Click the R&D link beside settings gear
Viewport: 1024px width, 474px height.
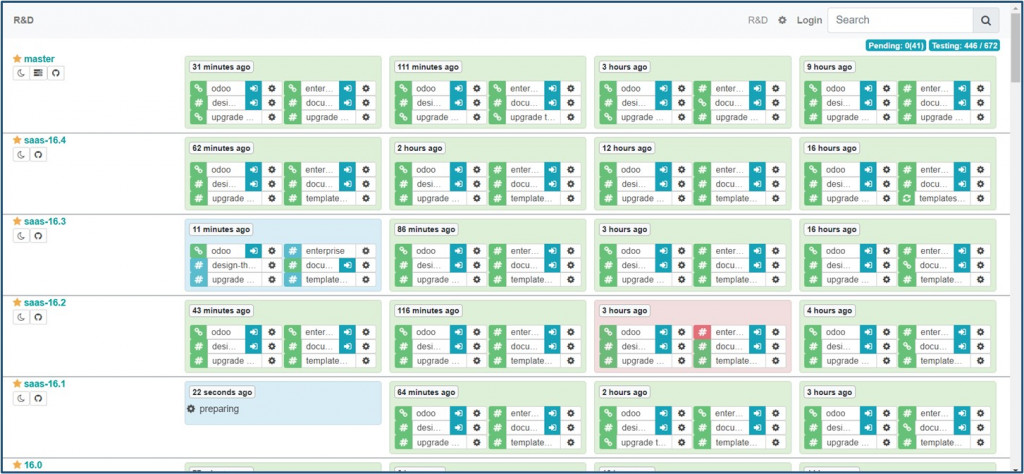tap(758, 20)
